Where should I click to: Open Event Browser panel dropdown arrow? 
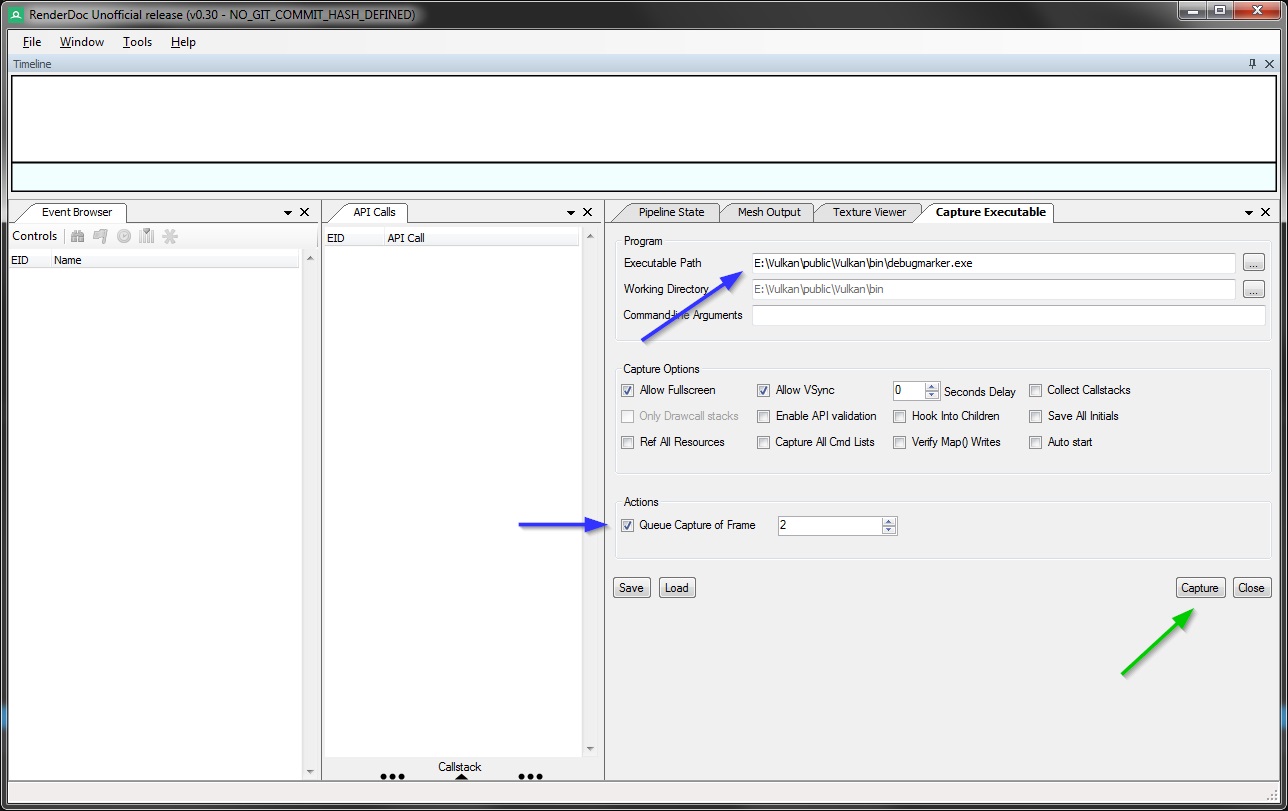[288, 213]
